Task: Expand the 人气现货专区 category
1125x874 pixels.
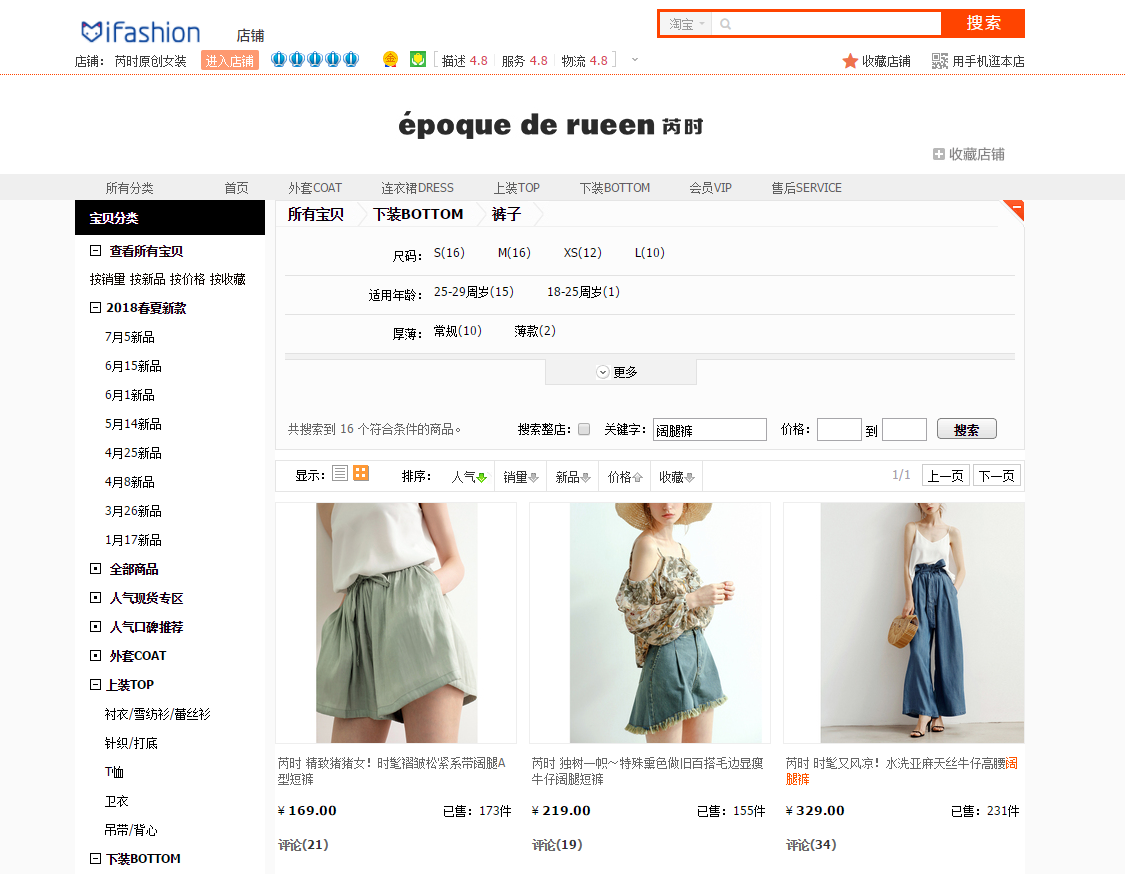Action: (x=95, y=597)
